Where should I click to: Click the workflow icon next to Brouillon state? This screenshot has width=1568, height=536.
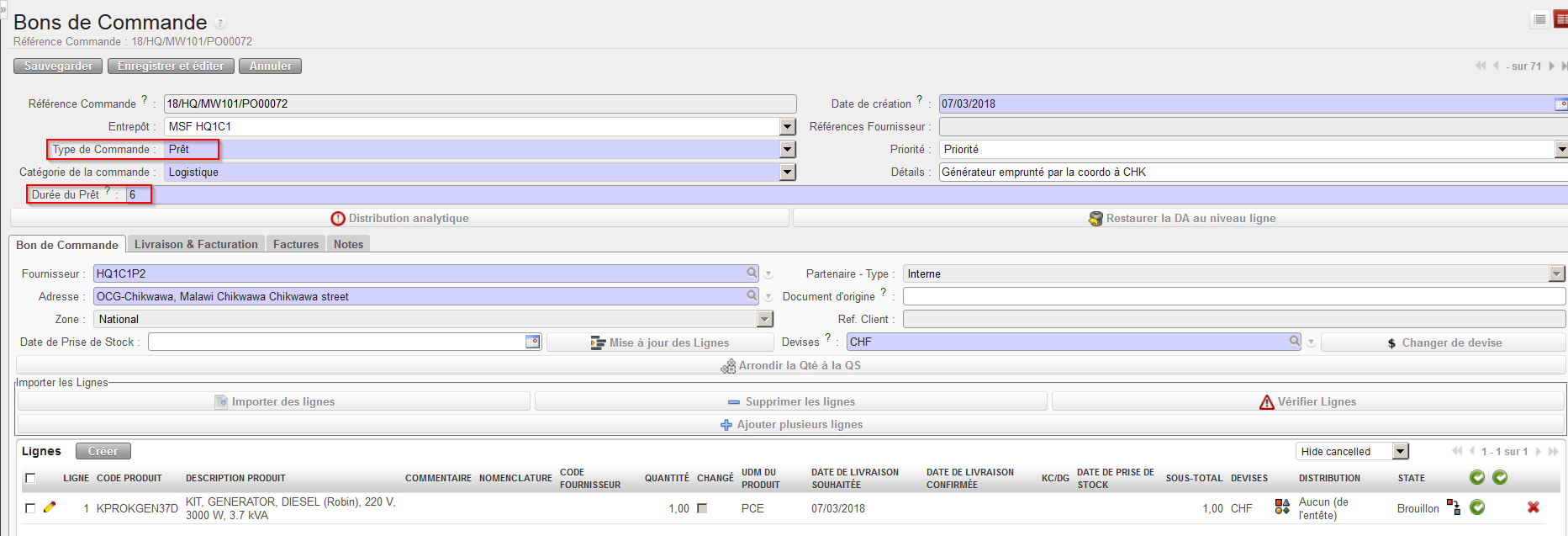1453,507
